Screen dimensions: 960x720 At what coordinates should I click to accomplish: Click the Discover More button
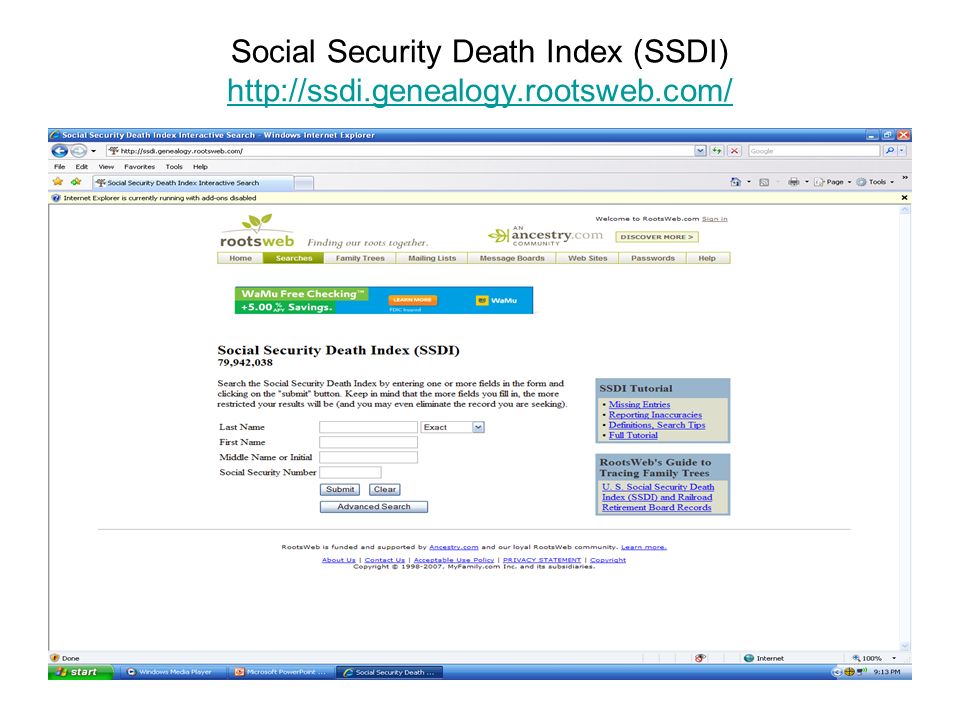[657, 237]
